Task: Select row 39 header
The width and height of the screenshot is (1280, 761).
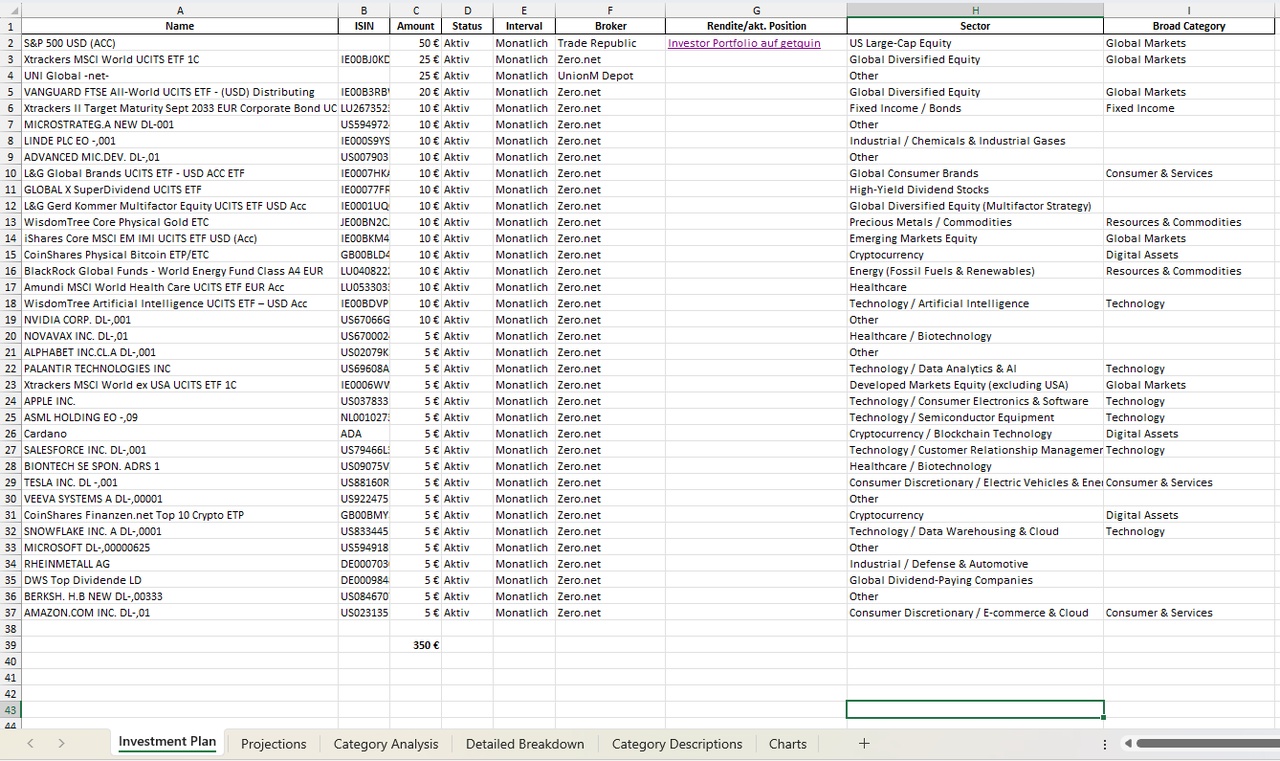Action: [11, 645]
